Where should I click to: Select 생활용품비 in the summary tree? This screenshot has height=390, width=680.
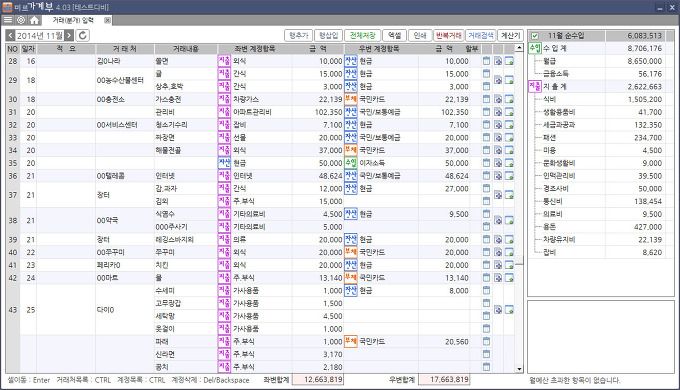tap(559, 112)
